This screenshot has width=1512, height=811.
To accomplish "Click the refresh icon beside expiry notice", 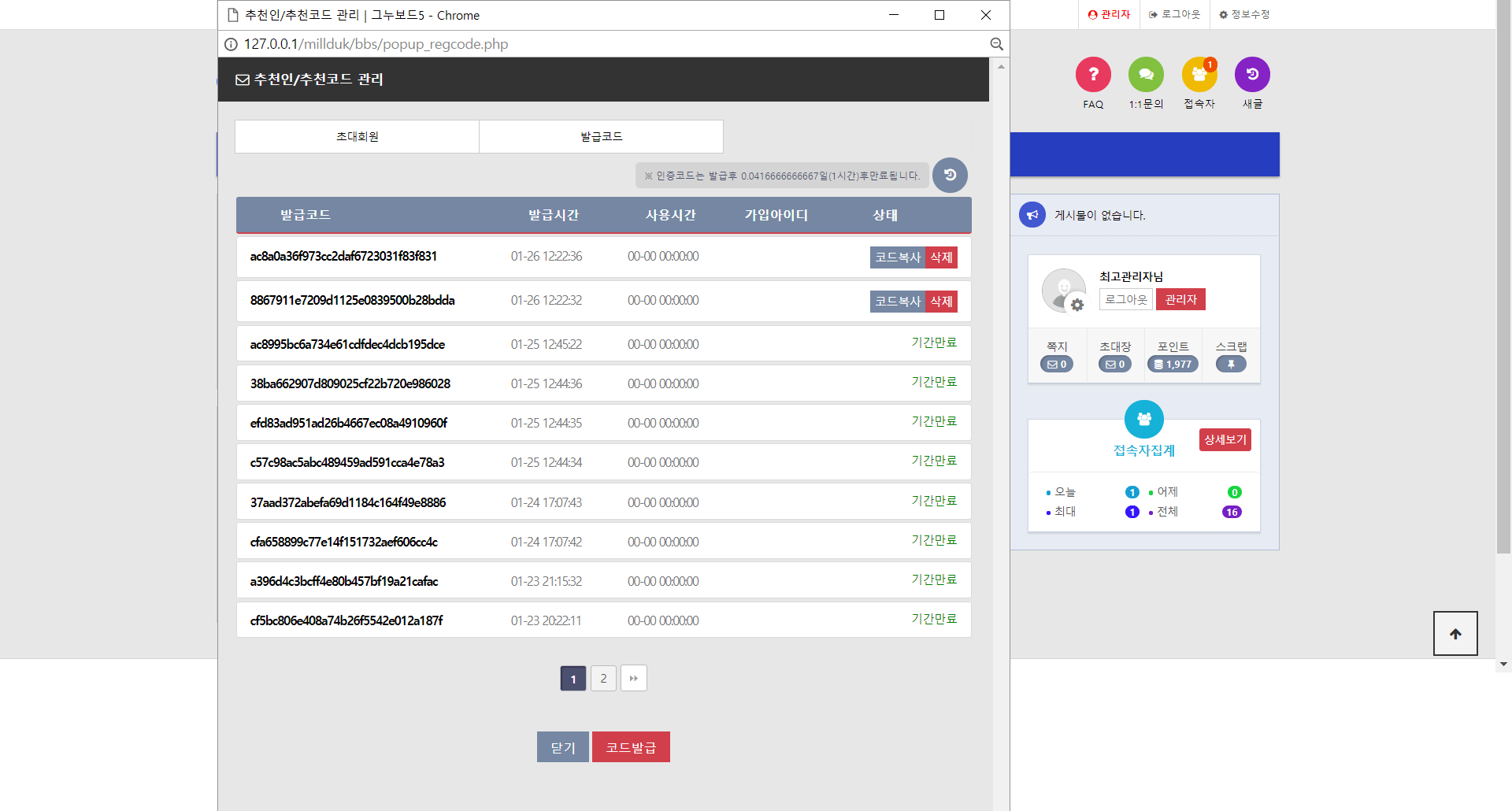I will pyautogui.click(x=950, y=175).
